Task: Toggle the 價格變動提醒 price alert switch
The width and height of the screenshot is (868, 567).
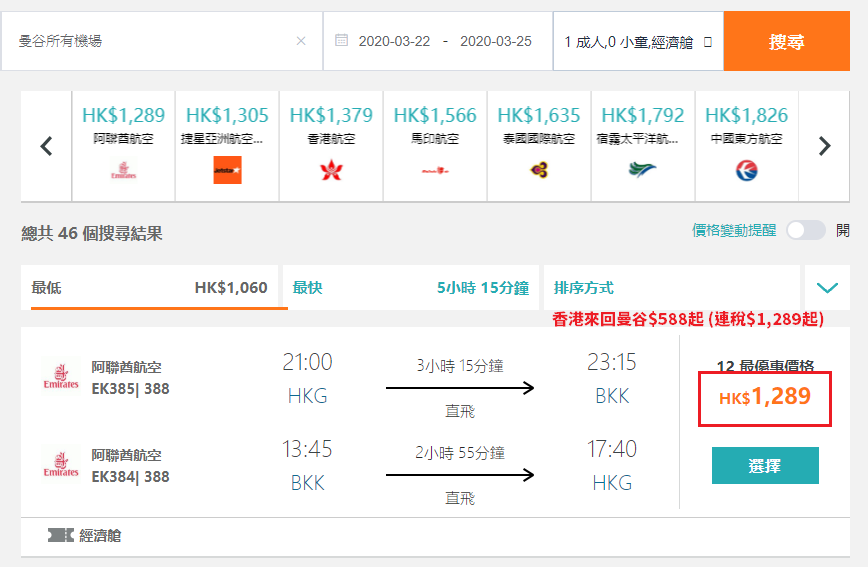Action: coord(805,230)
